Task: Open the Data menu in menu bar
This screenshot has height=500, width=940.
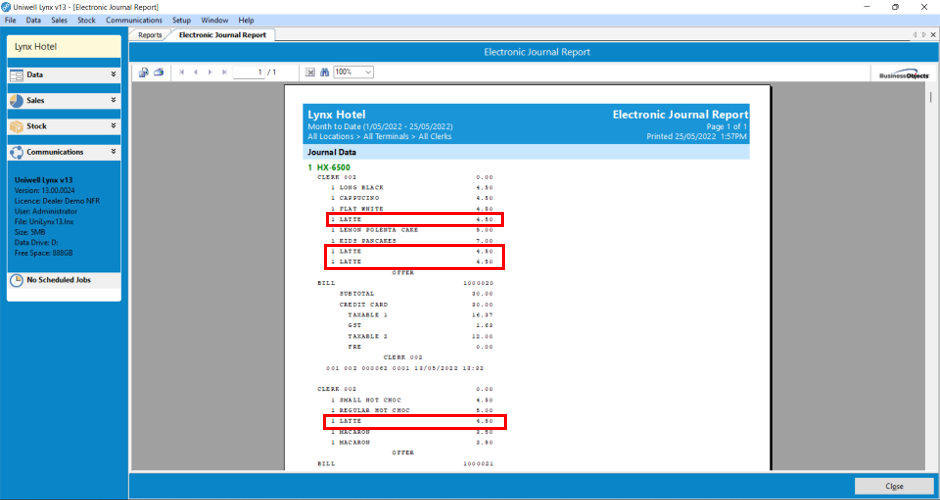Action: (34, 20)
